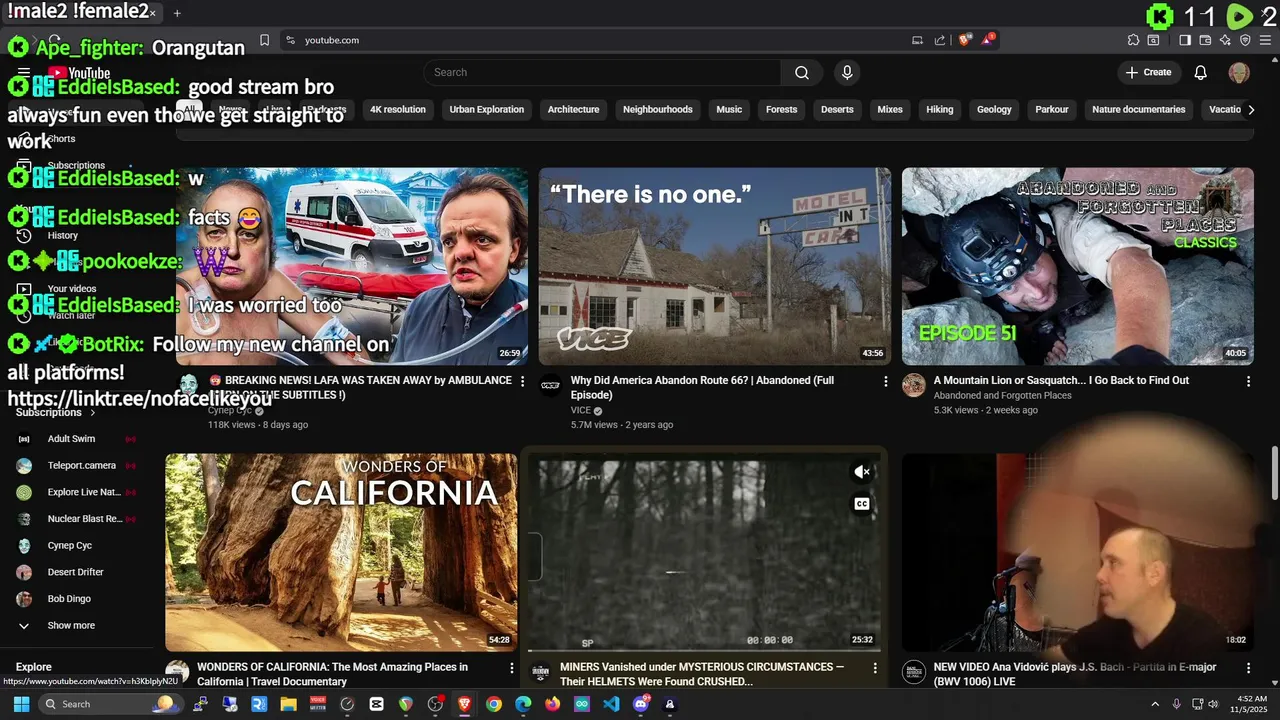Open options menu for MINERS Vanished video
Viewport: 1280px width, 720px height.
[x=875, y=667]
